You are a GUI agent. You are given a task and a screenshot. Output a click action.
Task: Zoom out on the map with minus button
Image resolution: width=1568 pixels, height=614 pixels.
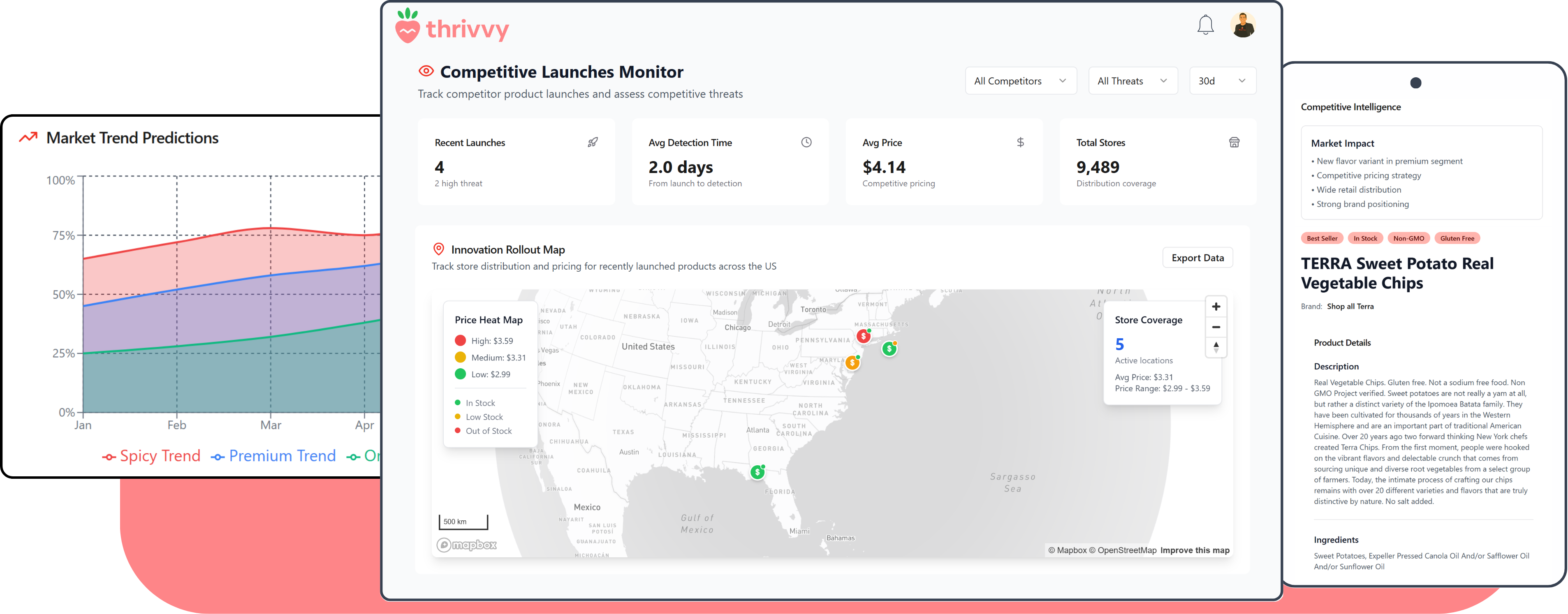(x=1216, y=328)
